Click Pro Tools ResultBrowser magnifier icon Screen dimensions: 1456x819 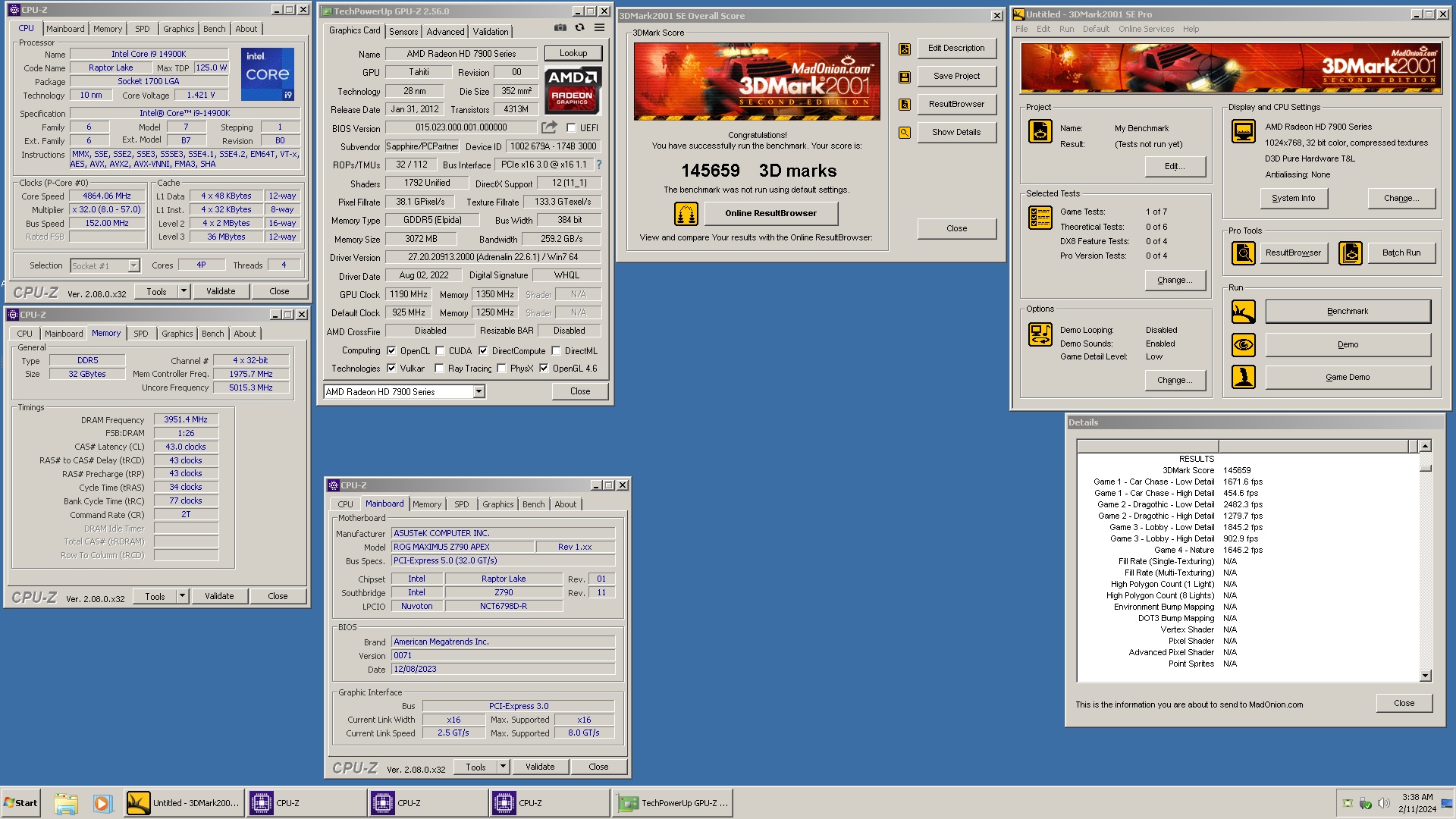pos(1244,253)
